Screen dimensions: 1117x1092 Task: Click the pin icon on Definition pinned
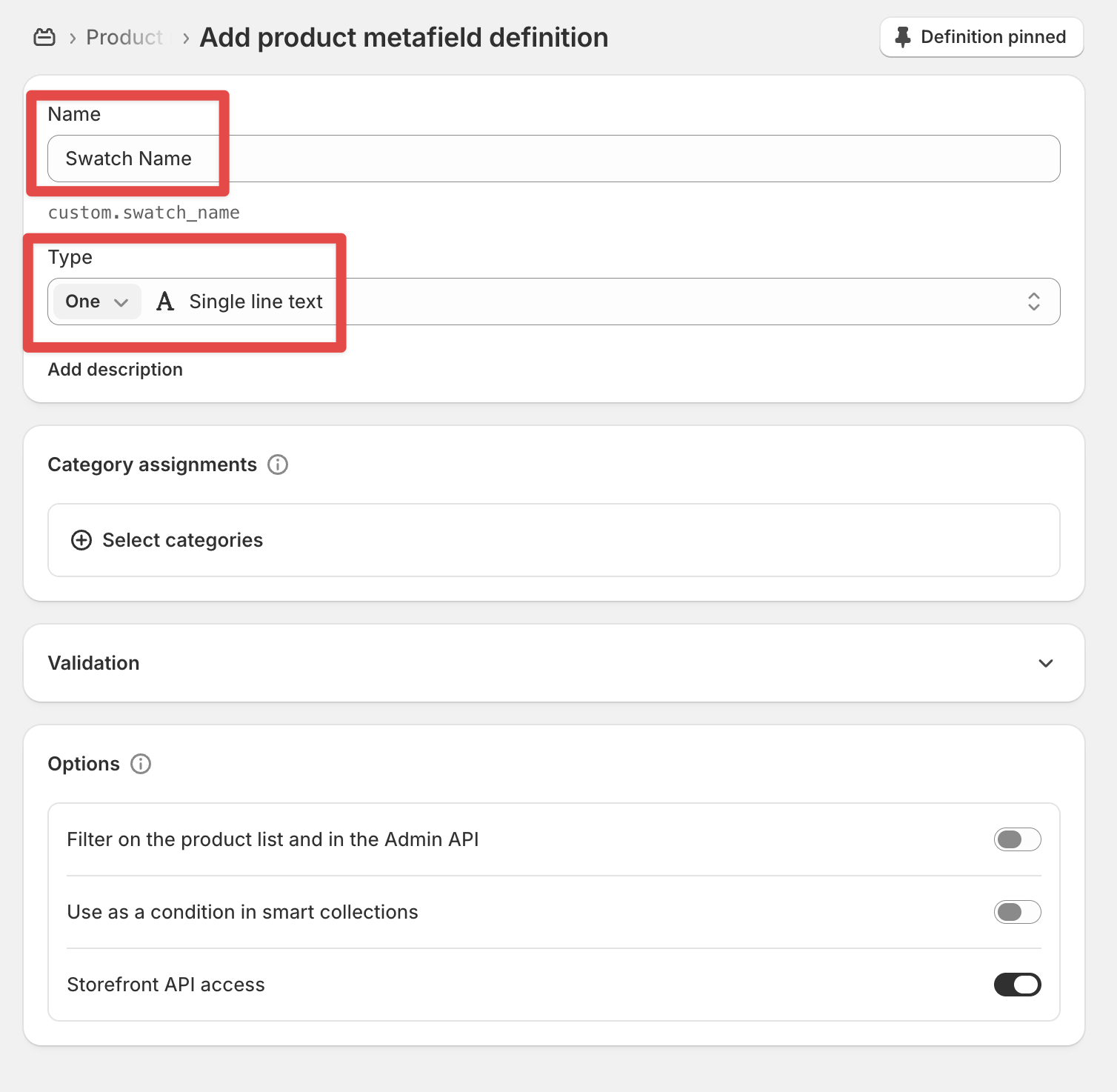(x=902, y=37)
